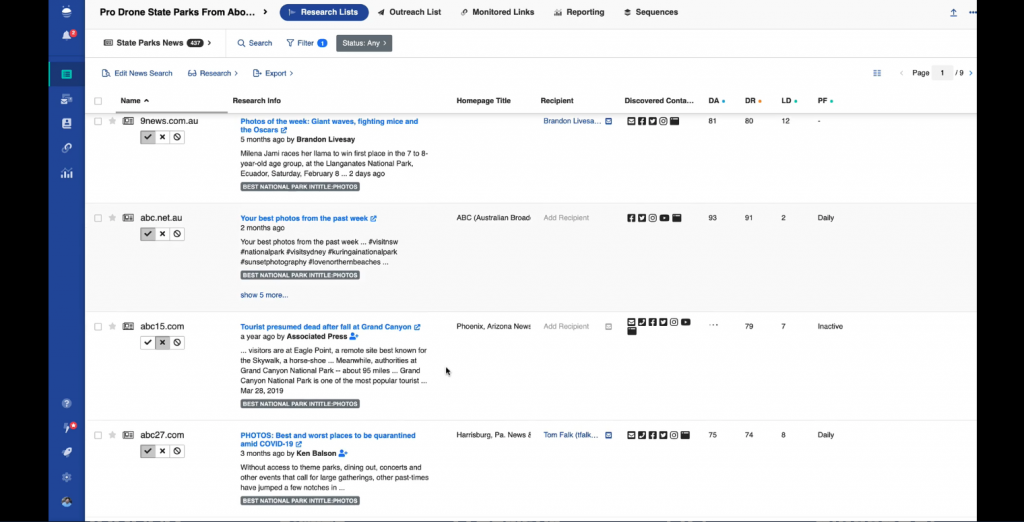Click the reject X for abc15.com
The image size is (1024, 522).
coord(163,342)
